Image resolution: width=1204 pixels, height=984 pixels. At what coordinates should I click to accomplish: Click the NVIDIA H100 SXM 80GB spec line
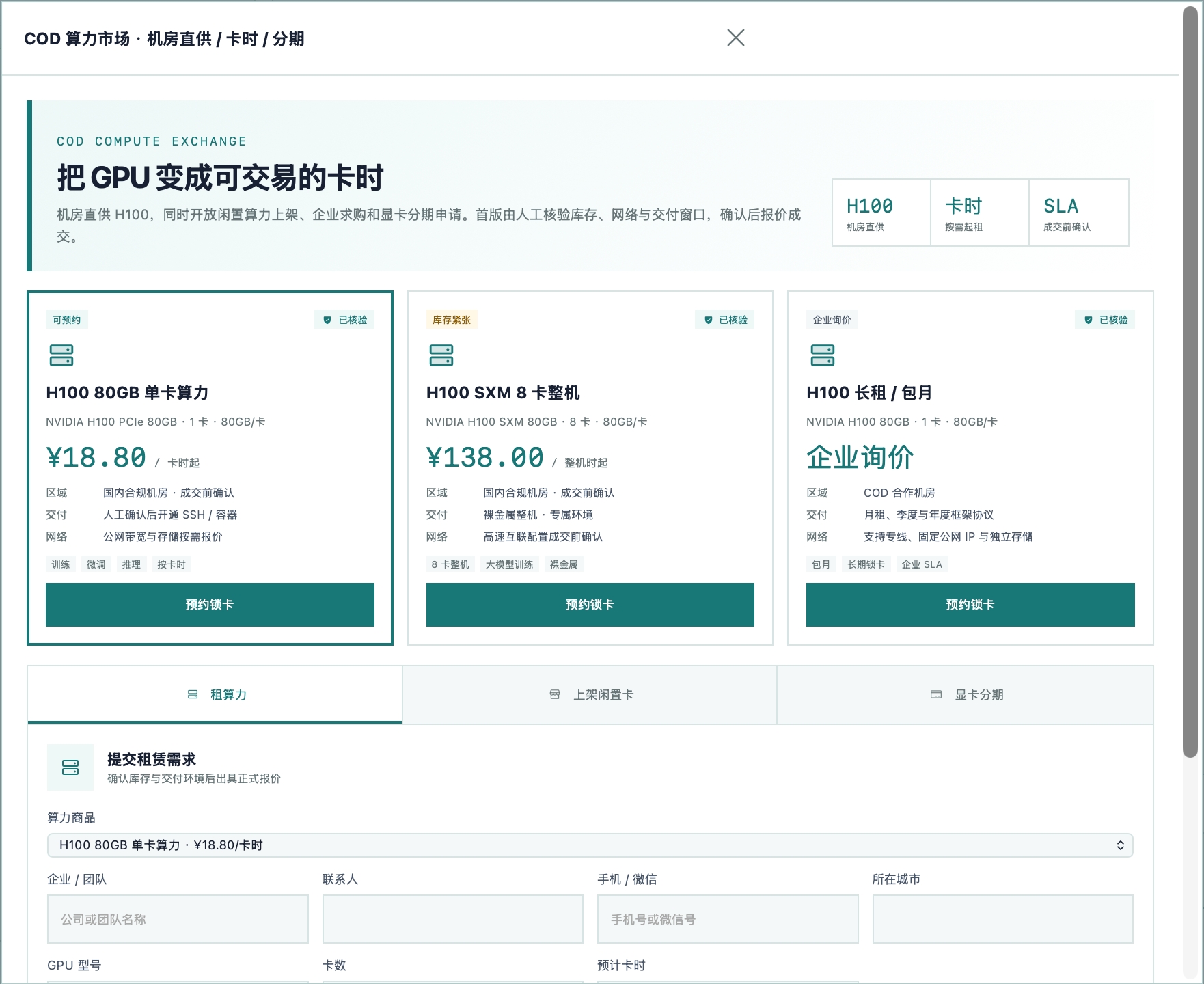click(537, 422)
